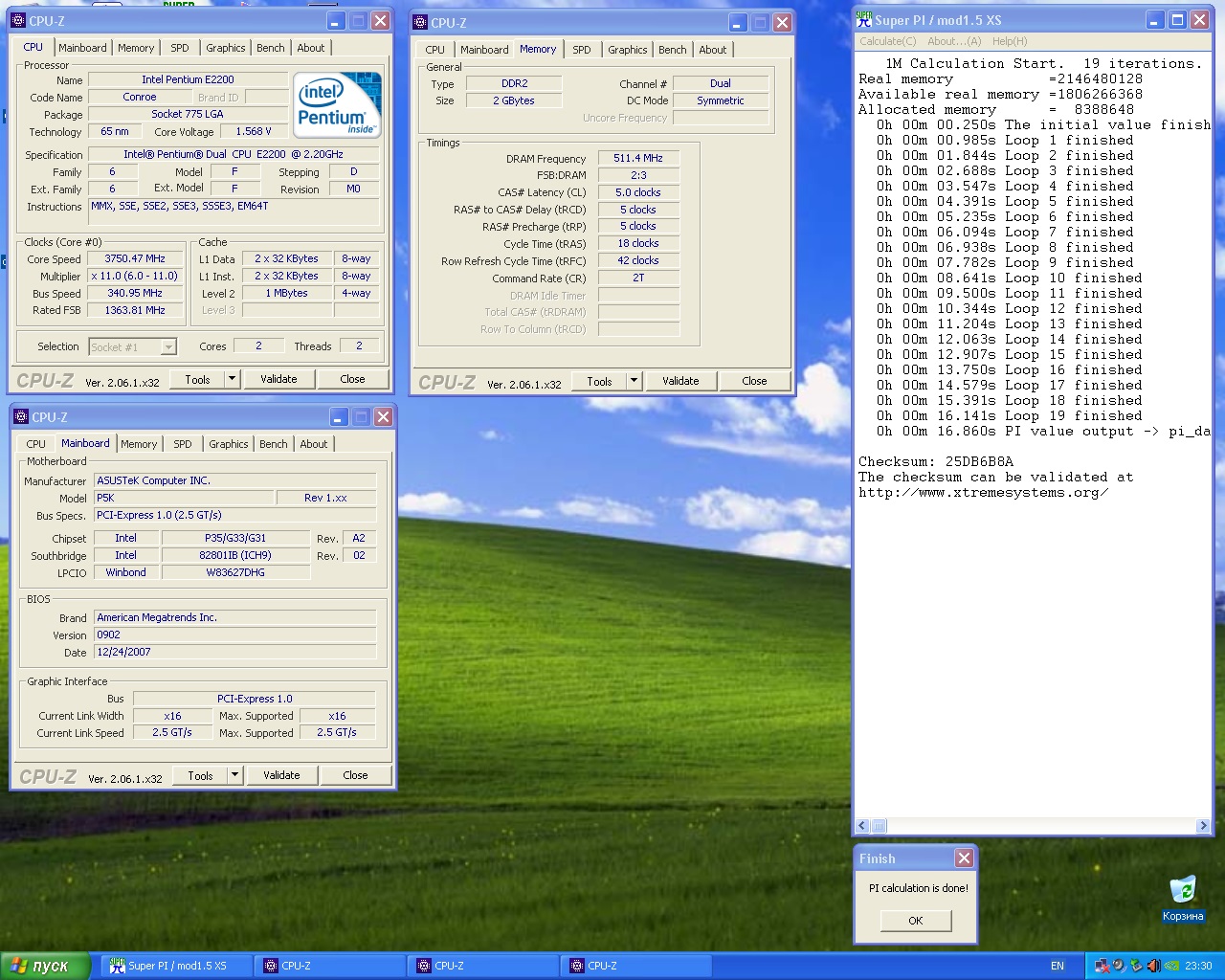Switch to the CPU tab in the CPU-Z window showing DRAM timings
The height and width of the screenshot is (980, 1225).
point(435,50)
